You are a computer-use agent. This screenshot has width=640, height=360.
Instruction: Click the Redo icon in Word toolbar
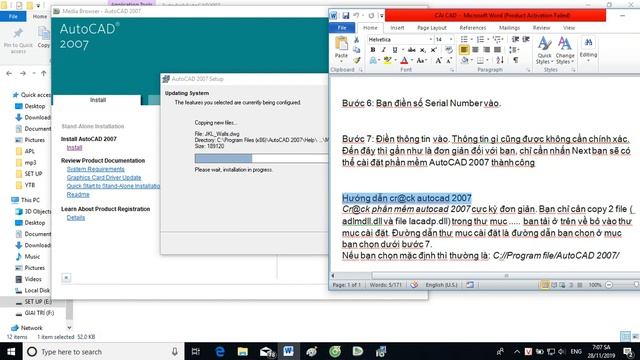(371, 16)
